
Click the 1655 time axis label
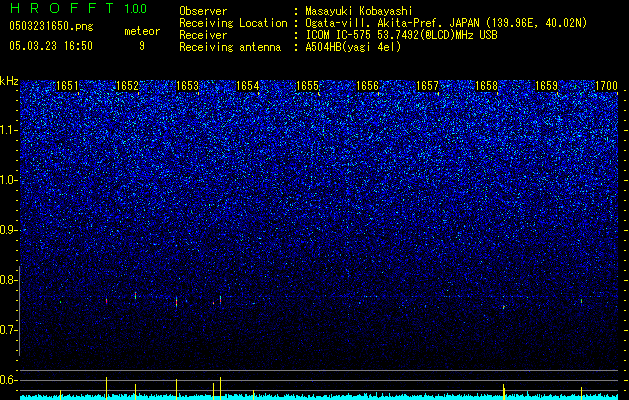coord(307,86)
